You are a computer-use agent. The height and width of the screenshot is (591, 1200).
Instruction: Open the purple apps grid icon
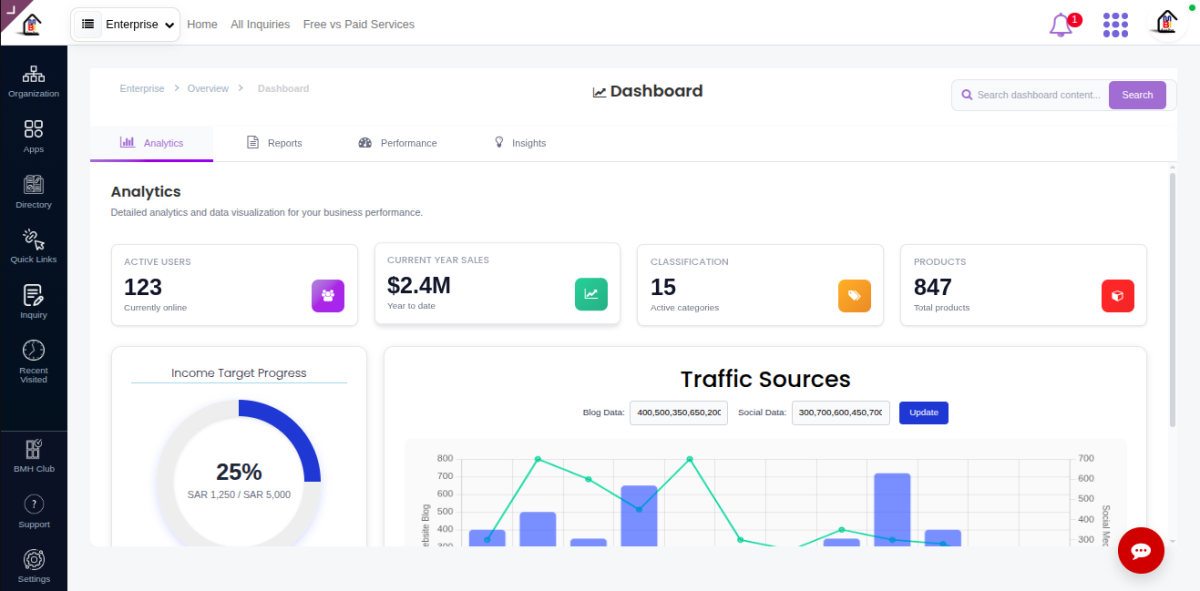tap(1115, 25)
